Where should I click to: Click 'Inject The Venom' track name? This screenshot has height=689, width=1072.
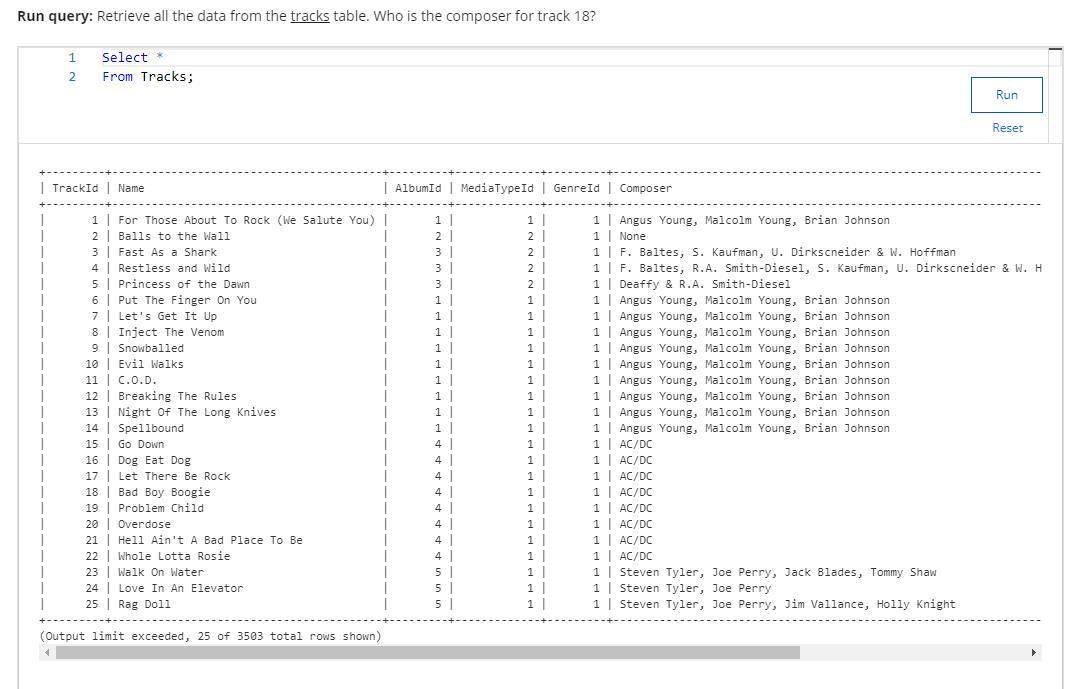coord(171,332)
